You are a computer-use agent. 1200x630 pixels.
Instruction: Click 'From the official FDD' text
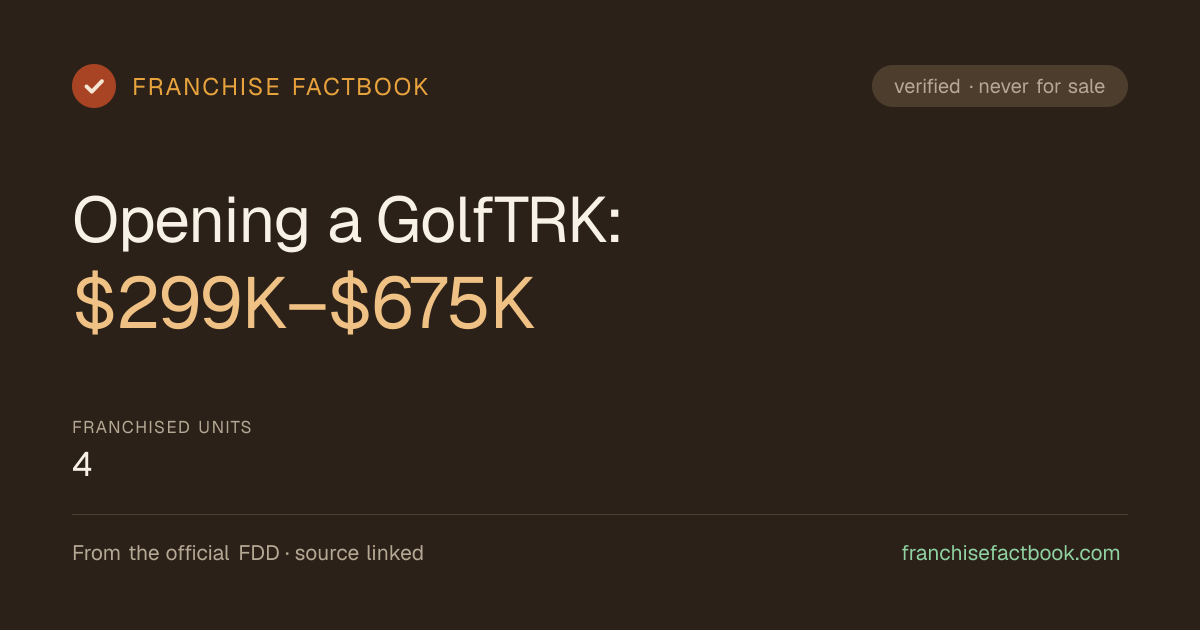coord(177,553)
